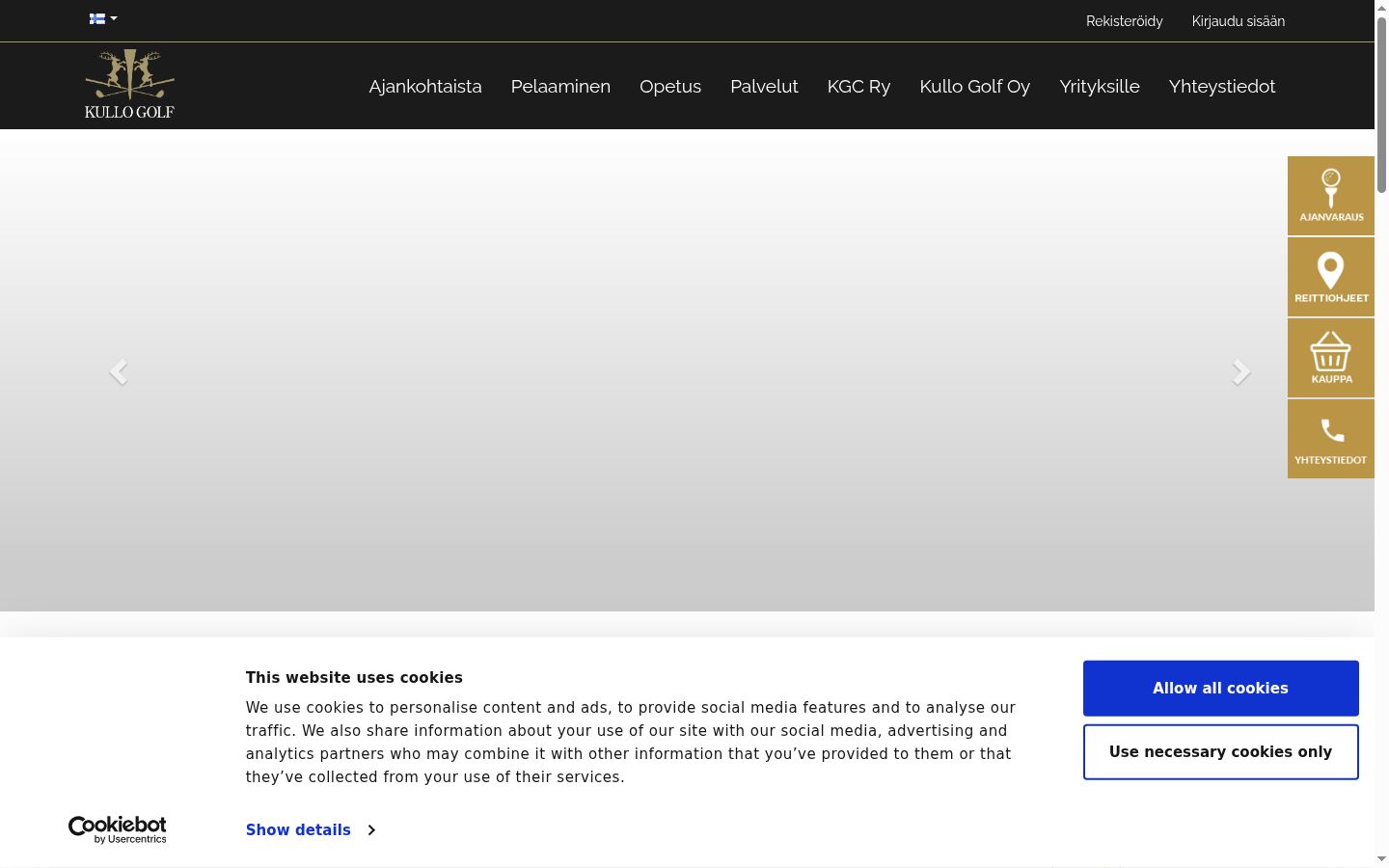
Task: Advance to next carousel slide
Action: pos(1241,371)
